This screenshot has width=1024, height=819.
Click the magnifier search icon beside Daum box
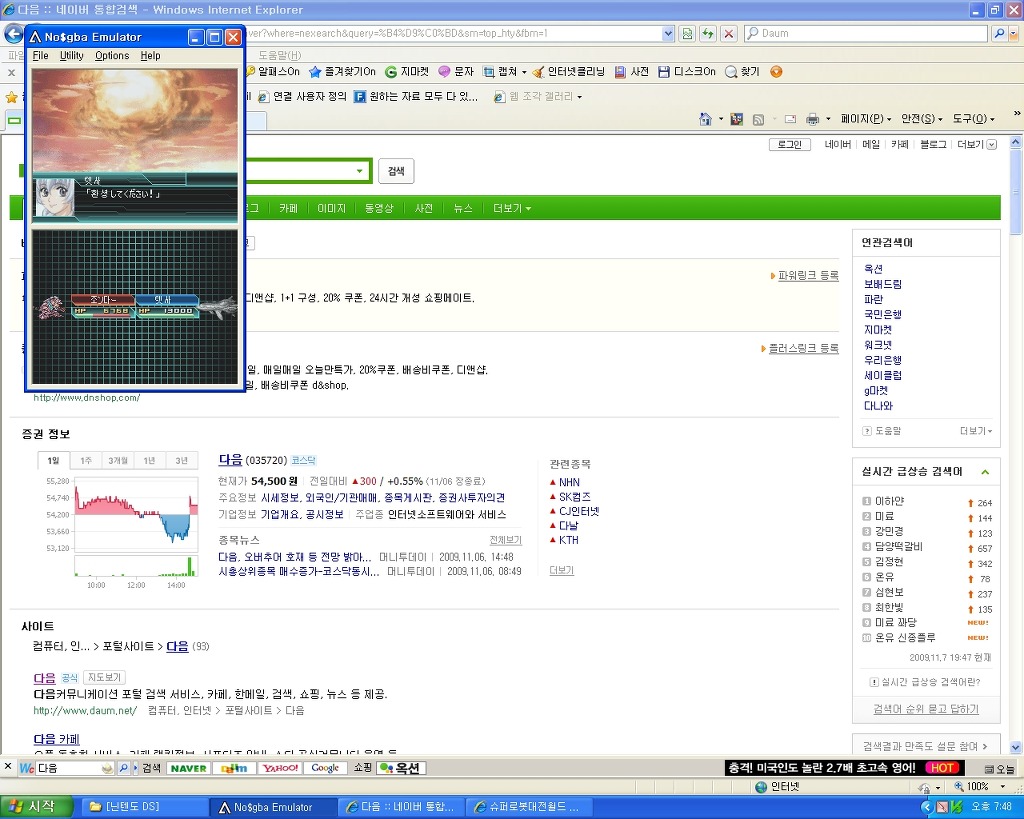coord(999,33)
